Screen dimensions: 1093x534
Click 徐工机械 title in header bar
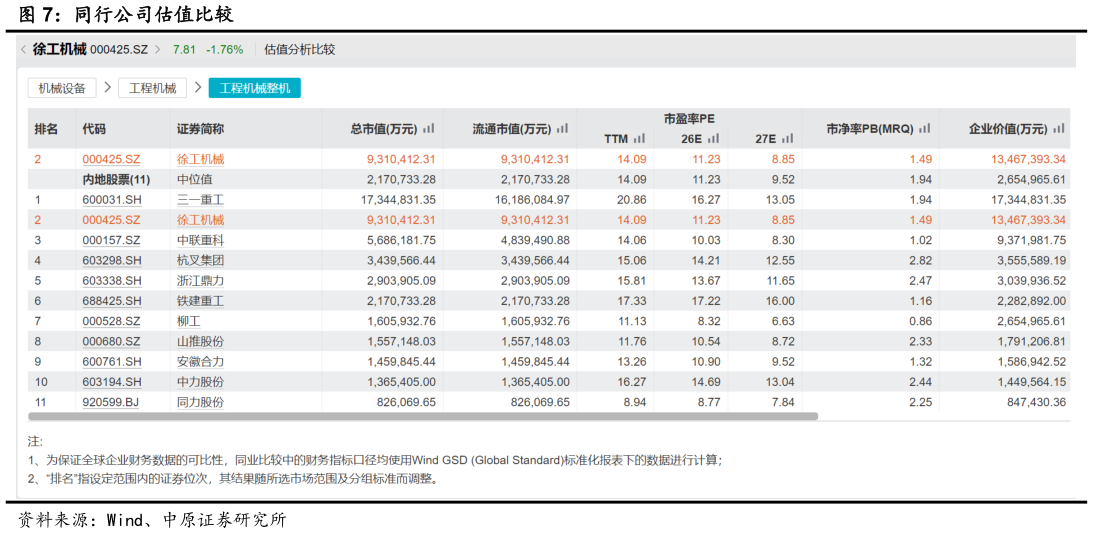pyautogui.click(x=59, y=49)
